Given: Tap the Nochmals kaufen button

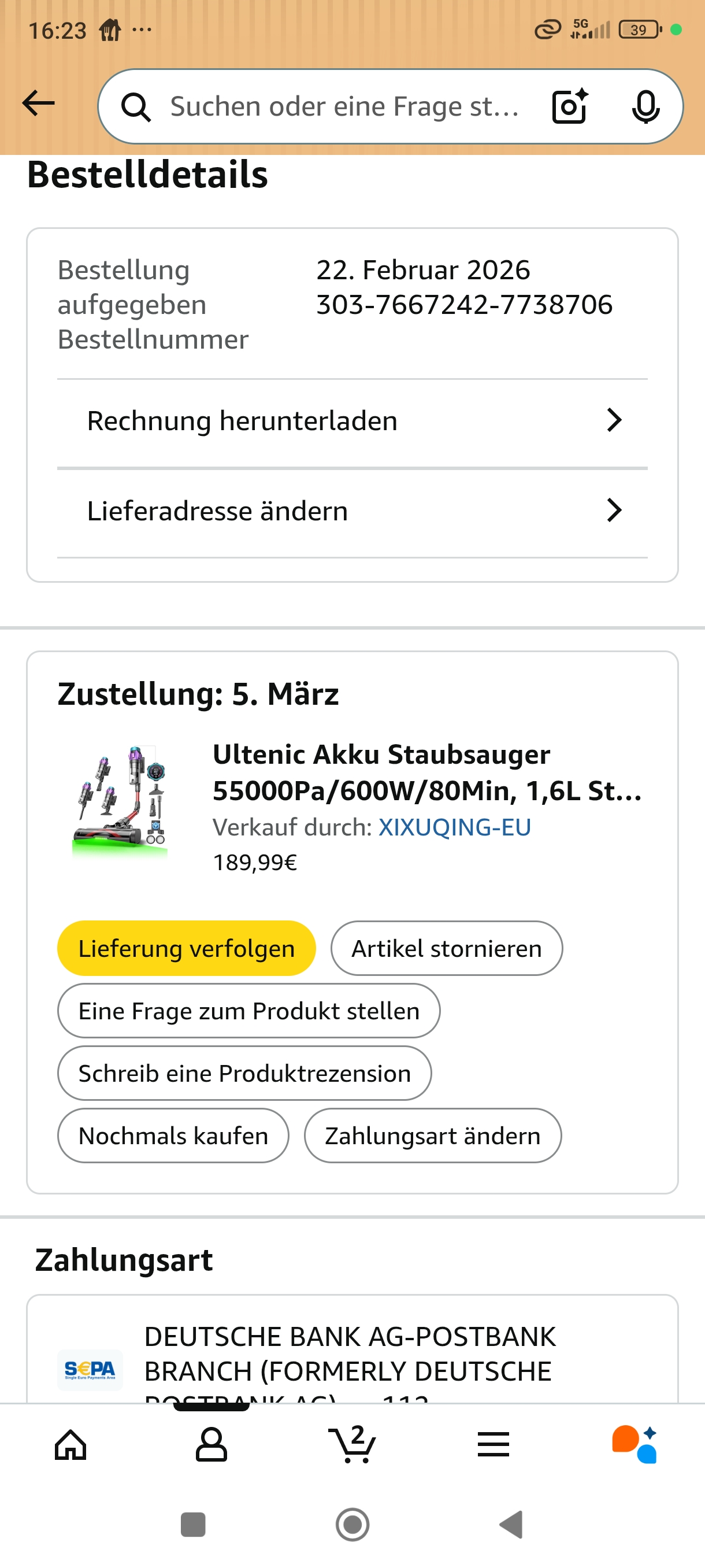Looking at the screenshot, I should [173, 1136].
